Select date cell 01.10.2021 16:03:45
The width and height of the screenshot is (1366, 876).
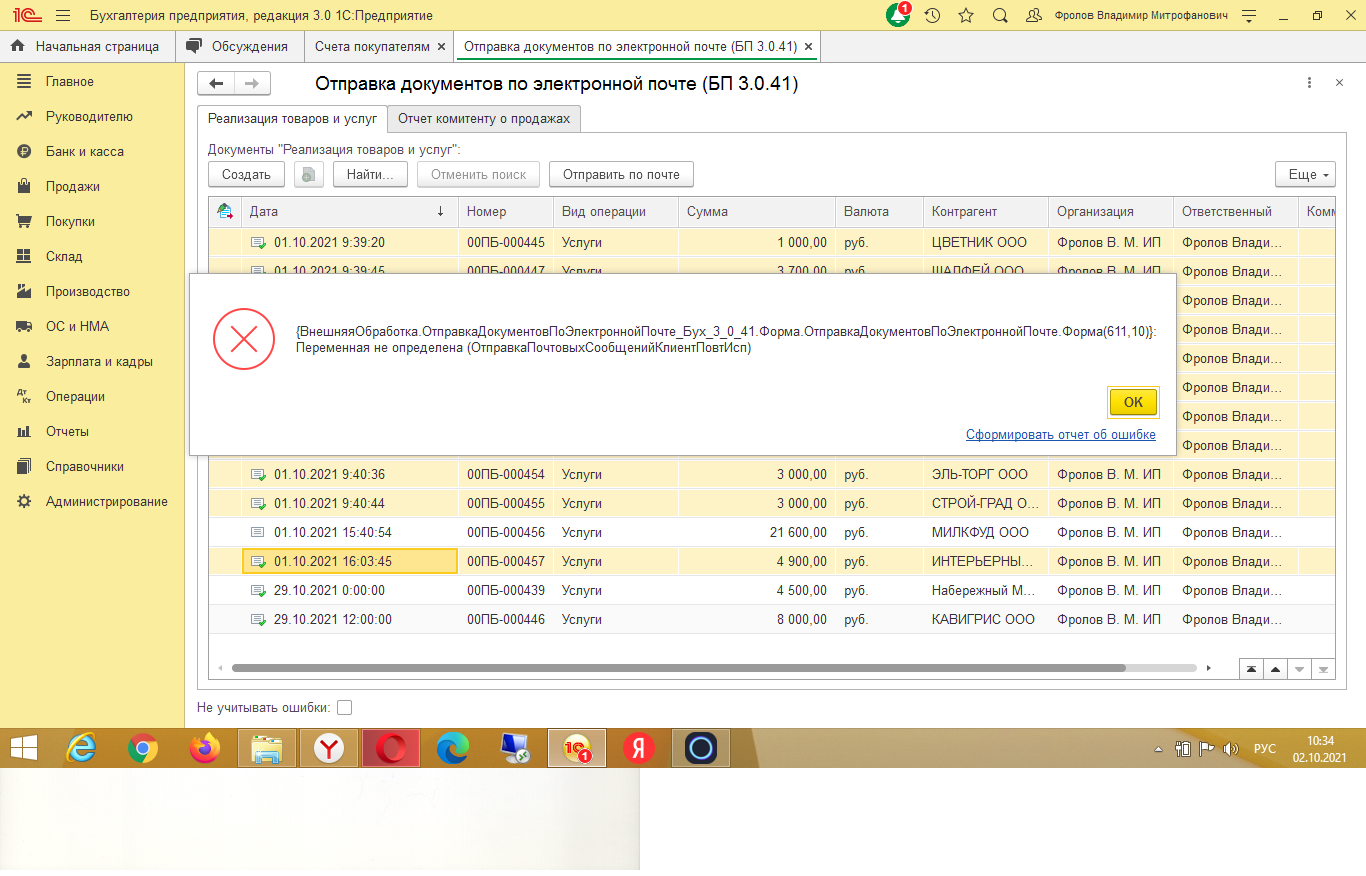pyautogui.click(x=350, y=561)
